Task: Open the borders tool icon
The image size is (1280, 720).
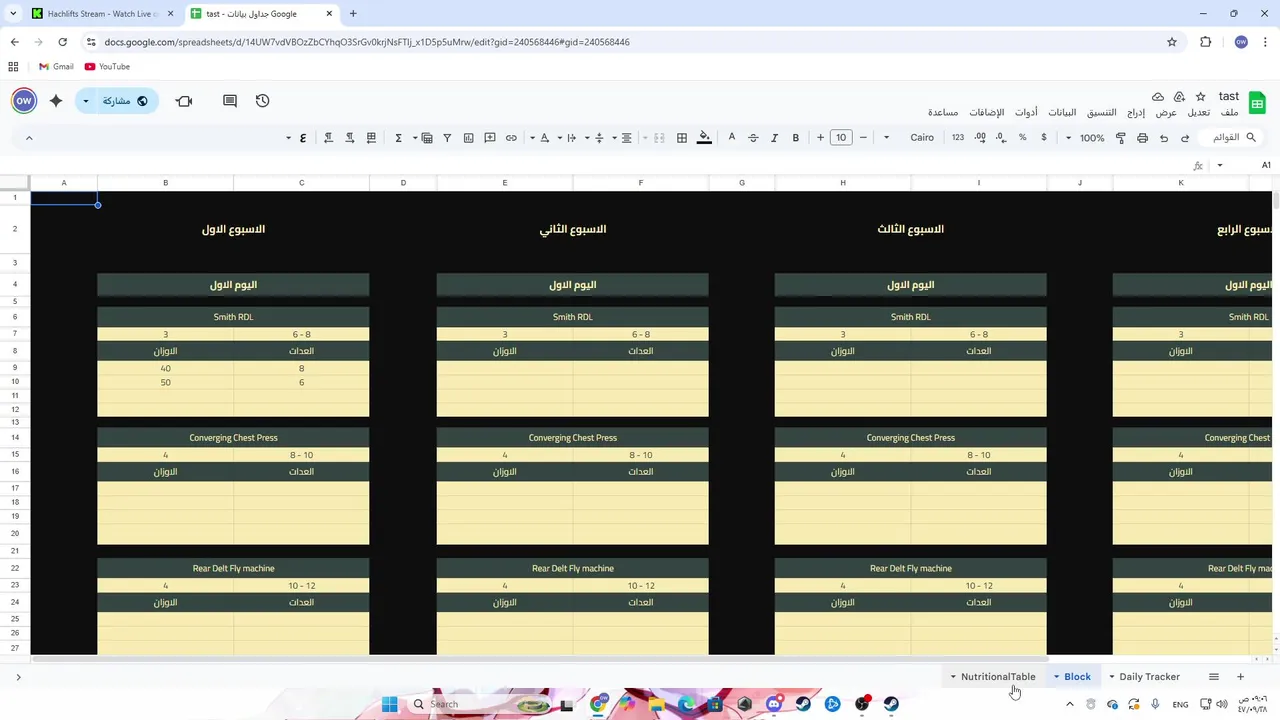Action: coord(682,138)
